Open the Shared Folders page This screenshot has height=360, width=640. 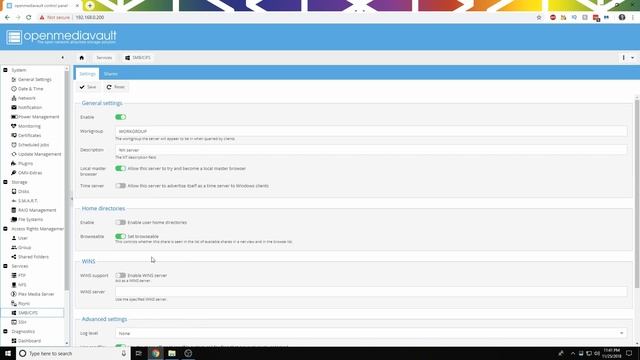[x=33, y=257]
